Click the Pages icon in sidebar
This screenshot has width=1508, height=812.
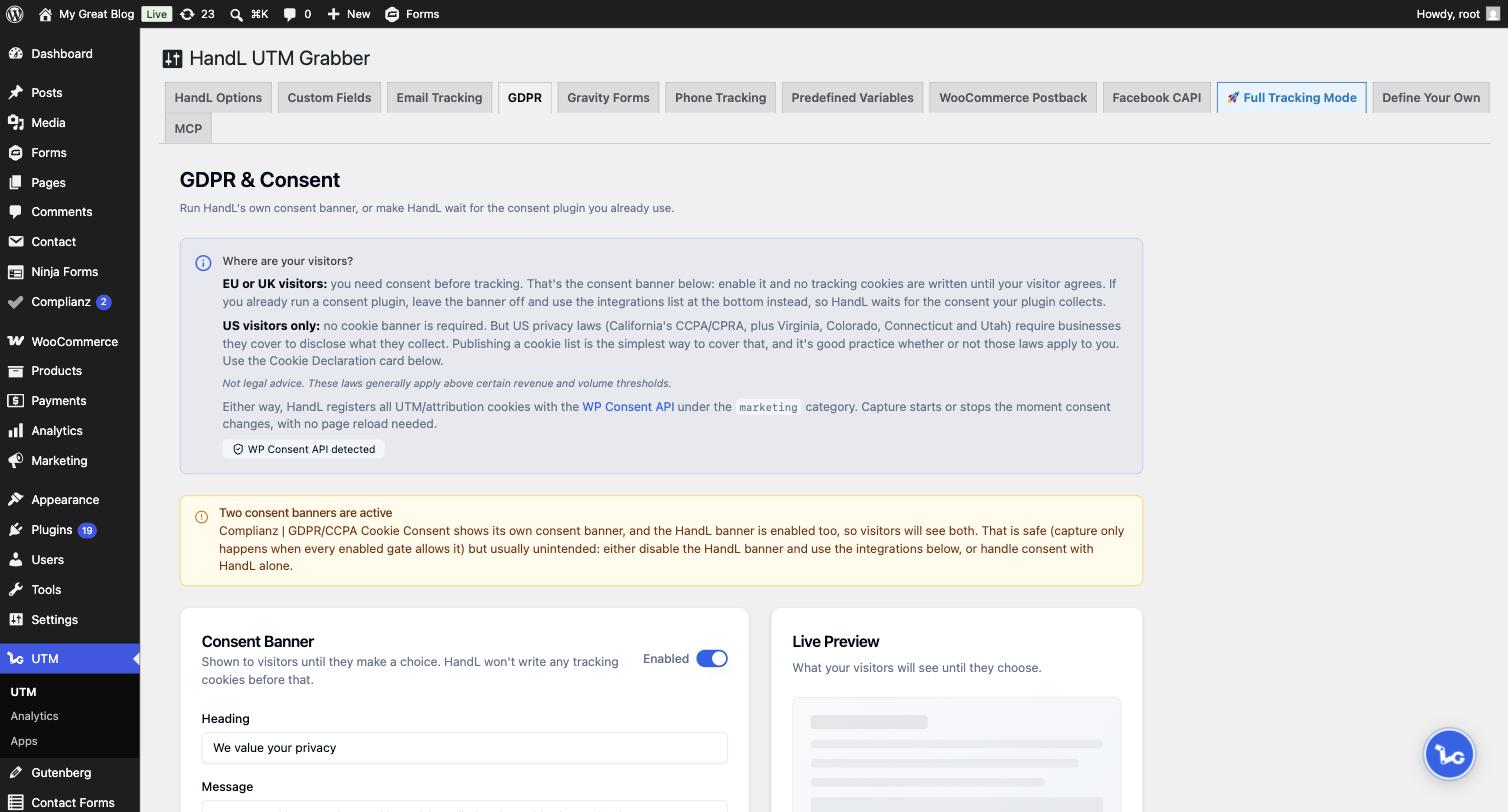(15, 183)
